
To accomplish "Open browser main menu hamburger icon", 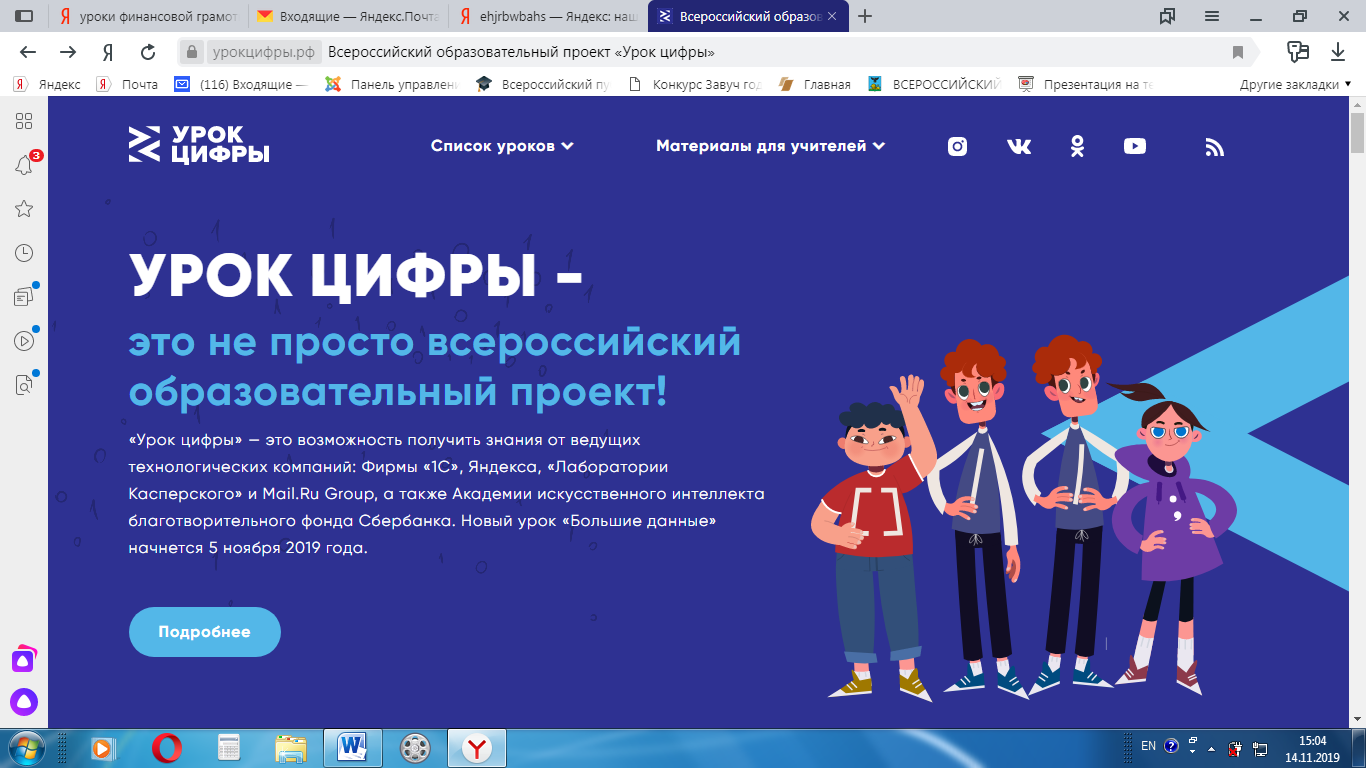I will [1212, 16].
